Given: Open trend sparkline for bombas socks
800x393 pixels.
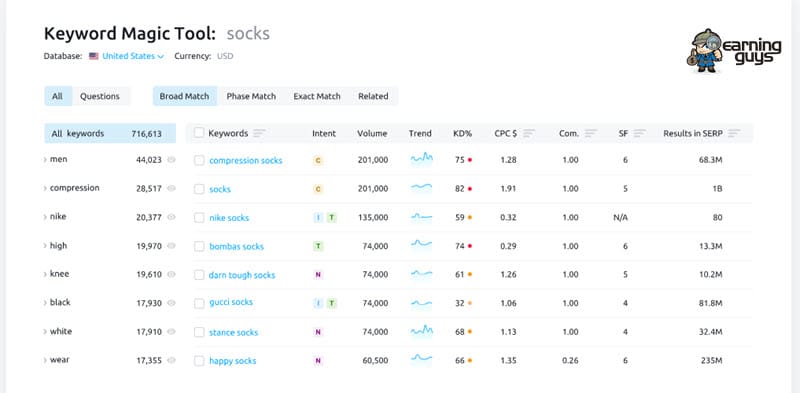Looking at the screenshot, I should tap(421, 245).
